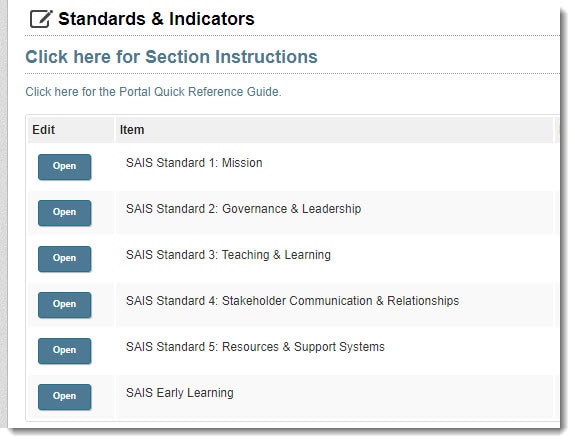Open SAIS Standard 3: Teaching & Learning
The width and height of the screenshot is (575, 443).
(65, 259)
